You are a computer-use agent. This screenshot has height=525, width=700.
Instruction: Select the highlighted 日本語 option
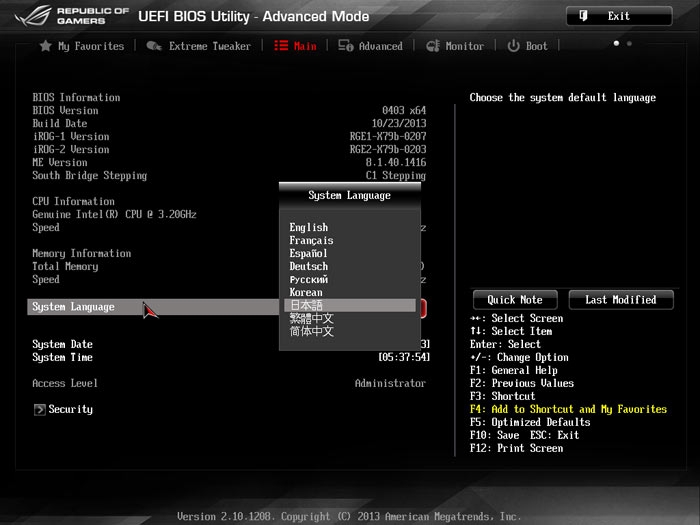coord(306,306)
